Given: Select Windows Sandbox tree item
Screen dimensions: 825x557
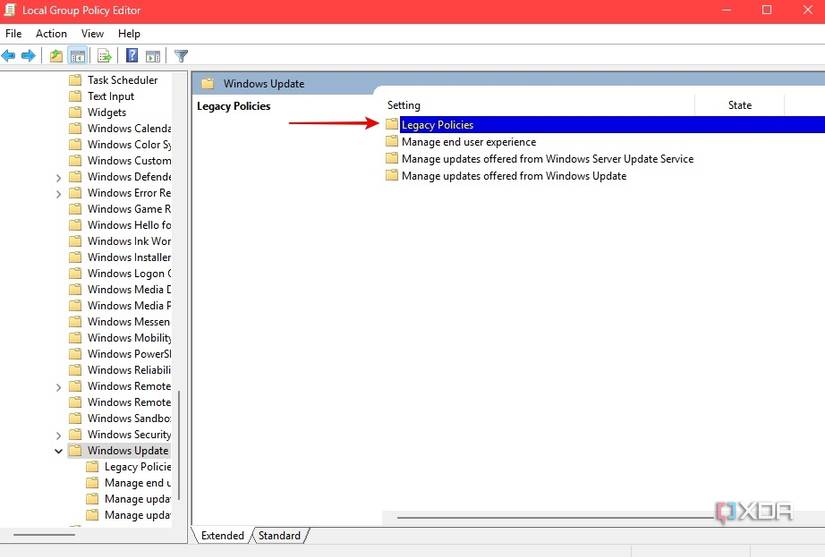Looking at the screenshot, I should pos(129,418).
